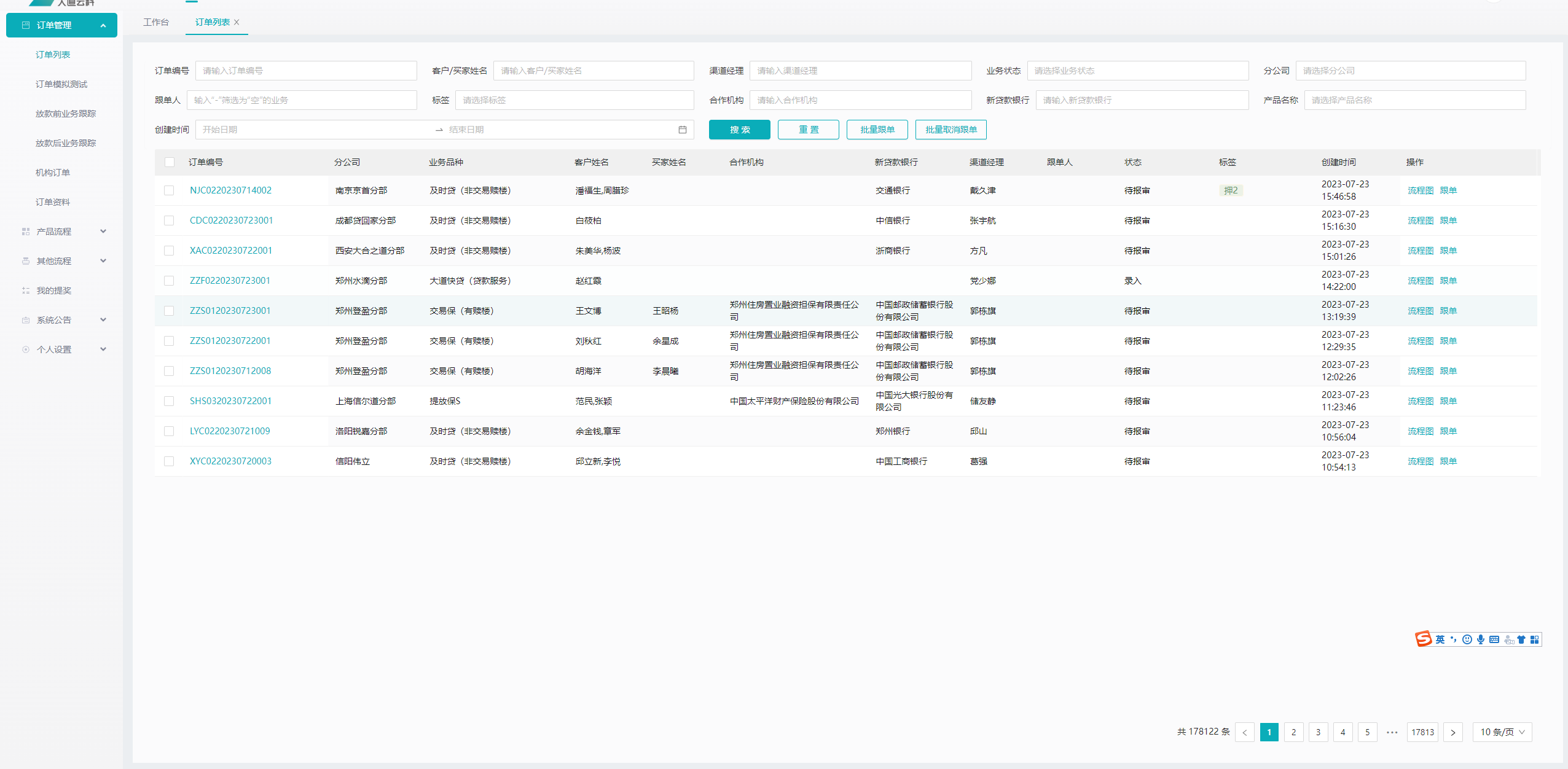The height and width of the screenshot is (769, 1568).
Task: Go to next page arrow in pagination
Action: tap(1453, 732)
